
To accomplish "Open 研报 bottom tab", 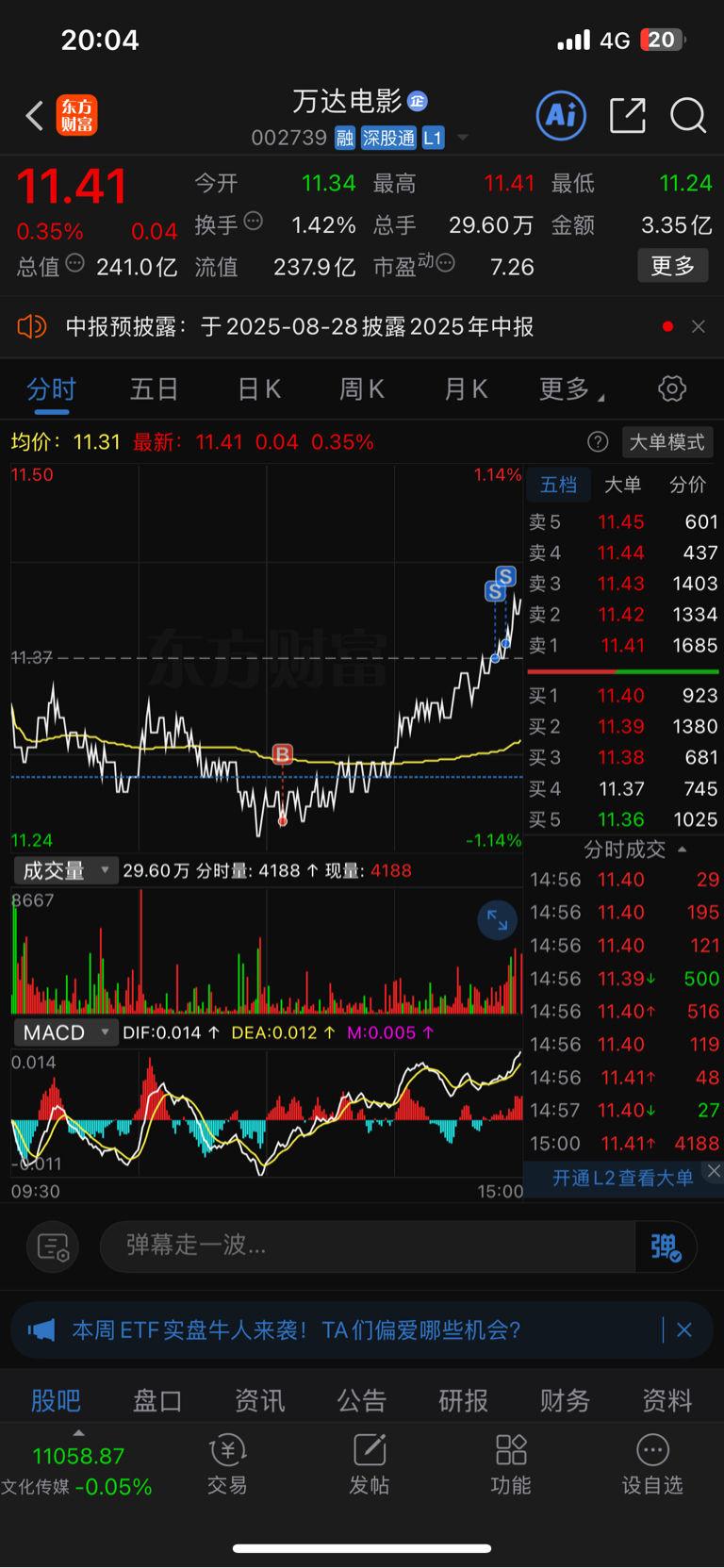I will pos(463,1400).
